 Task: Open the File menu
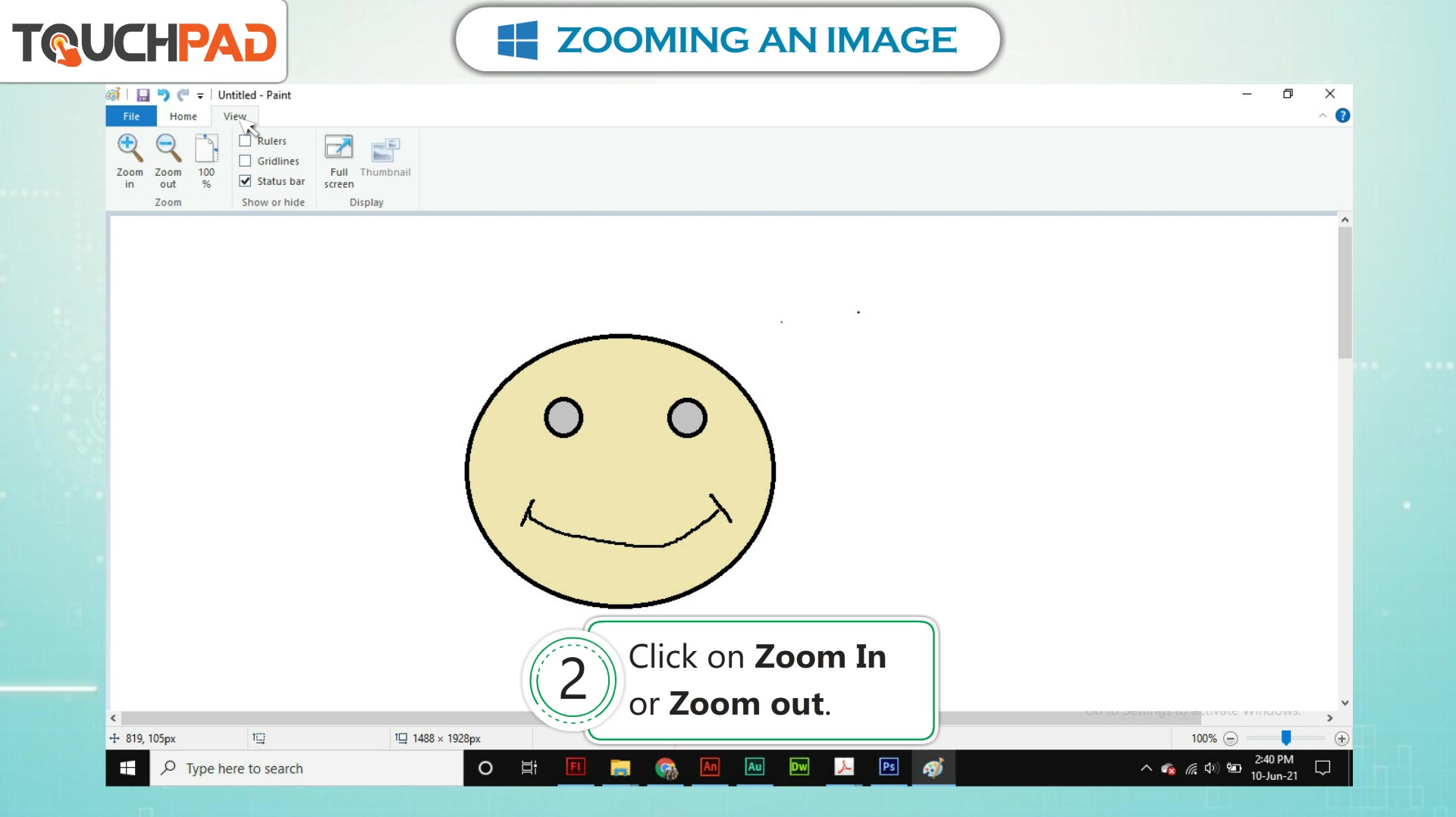click(x=131, y=116)
